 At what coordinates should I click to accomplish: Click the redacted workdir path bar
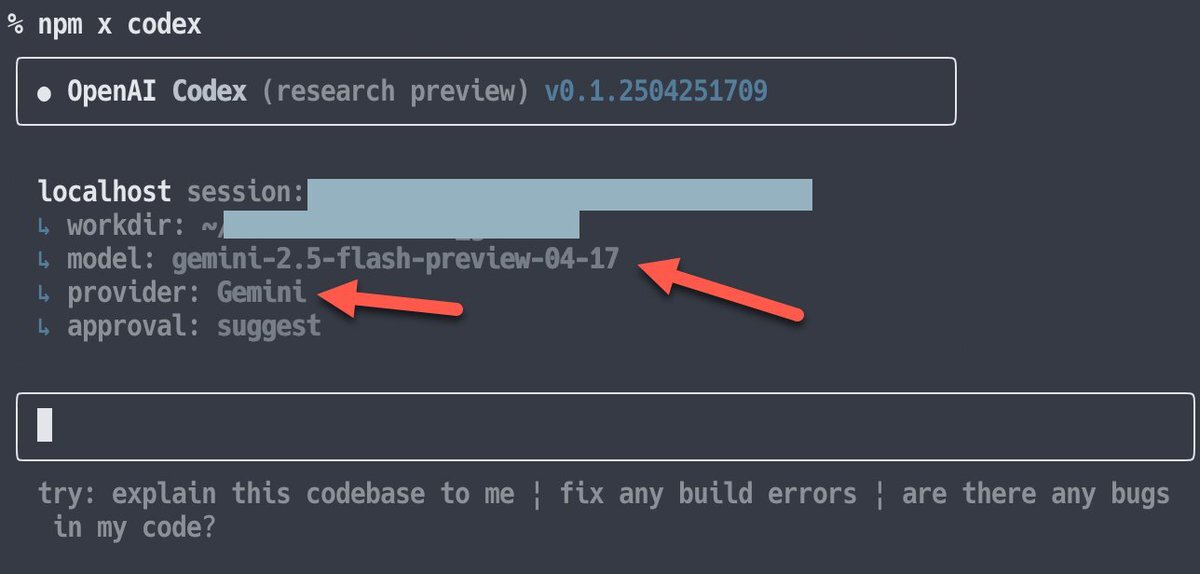(401, 224)
